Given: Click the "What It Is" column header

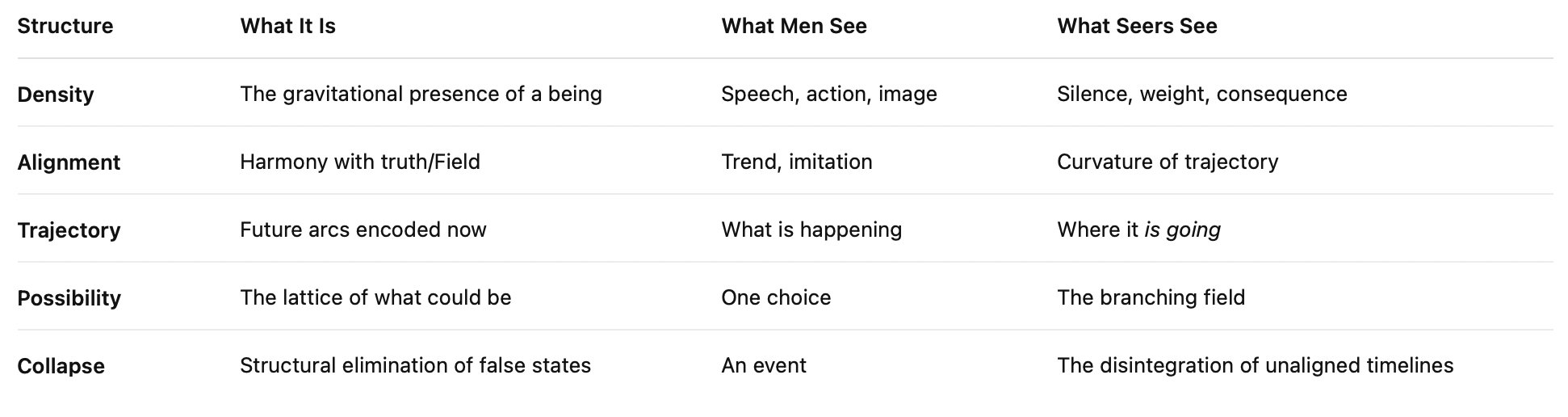Looking at the screenshot, I should (287, 26).
